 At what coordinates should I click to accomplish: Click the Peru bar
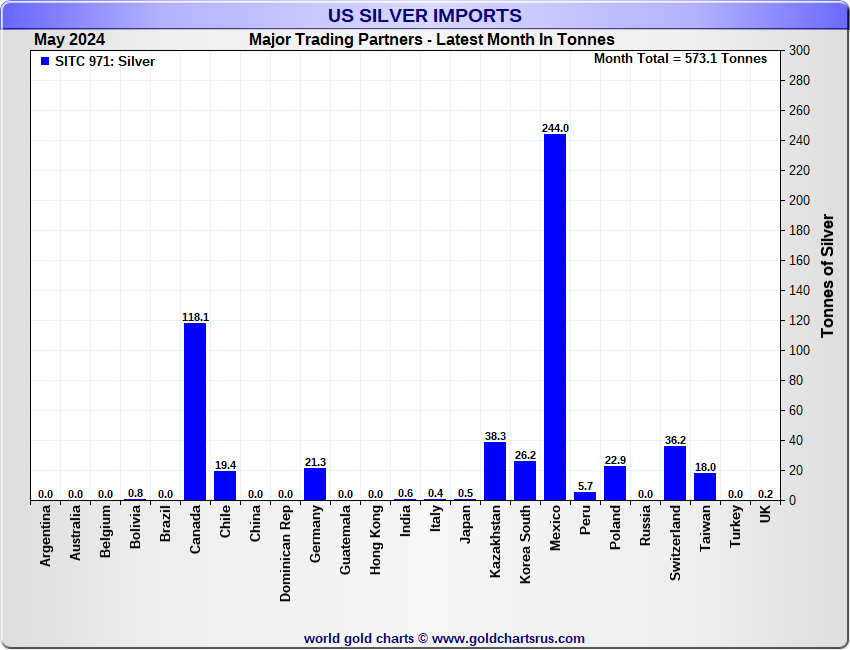pyautogui.click(x=585, y=496)
